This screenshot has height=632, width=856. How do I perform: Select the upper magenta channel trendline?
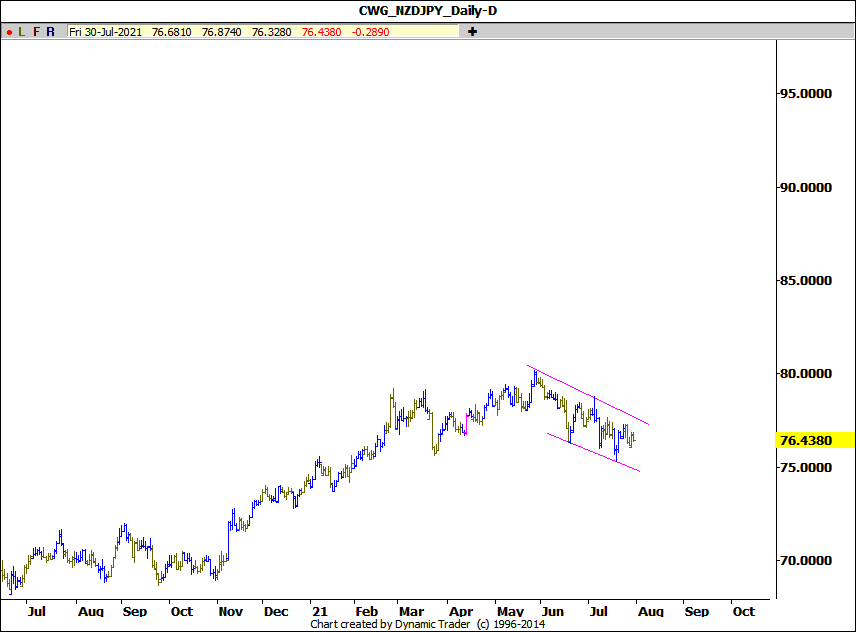click(x=588, y=395)
